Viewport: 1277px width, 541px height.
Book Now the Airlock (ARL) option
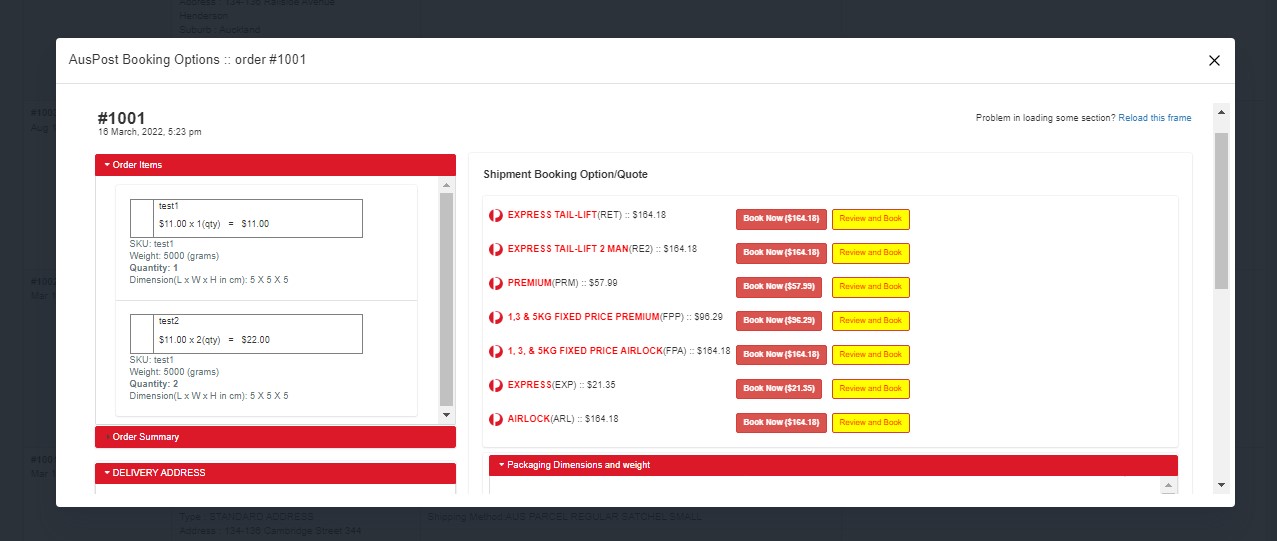pos(781,423)
